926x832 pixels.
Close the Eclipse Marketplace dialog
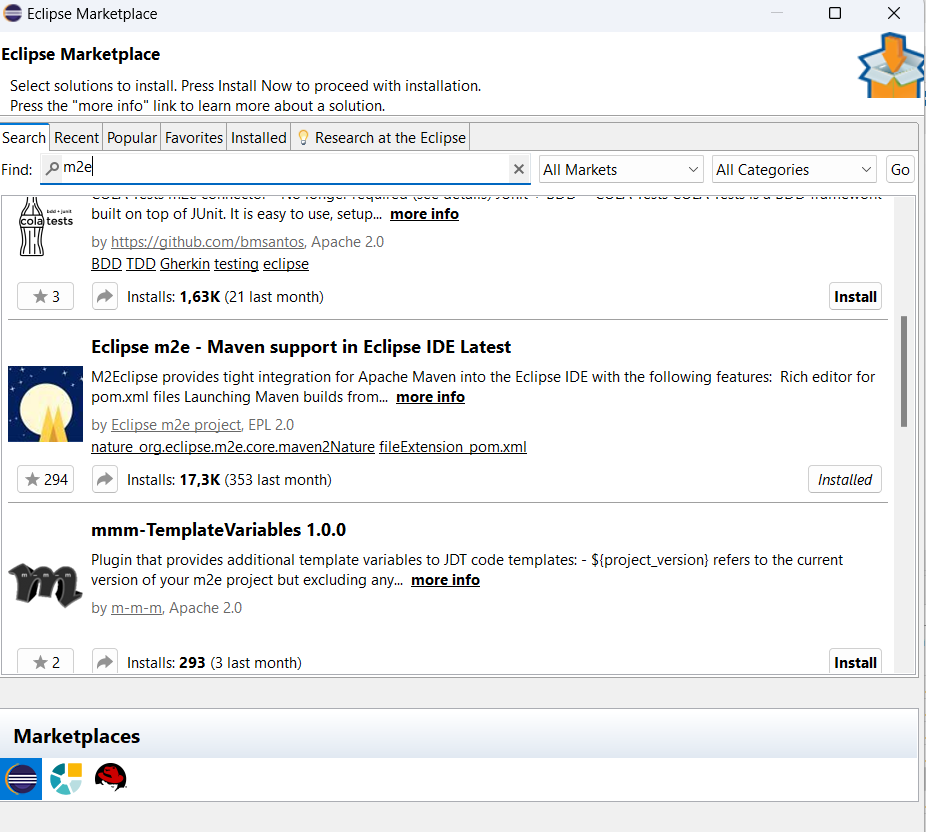[894, 13]
